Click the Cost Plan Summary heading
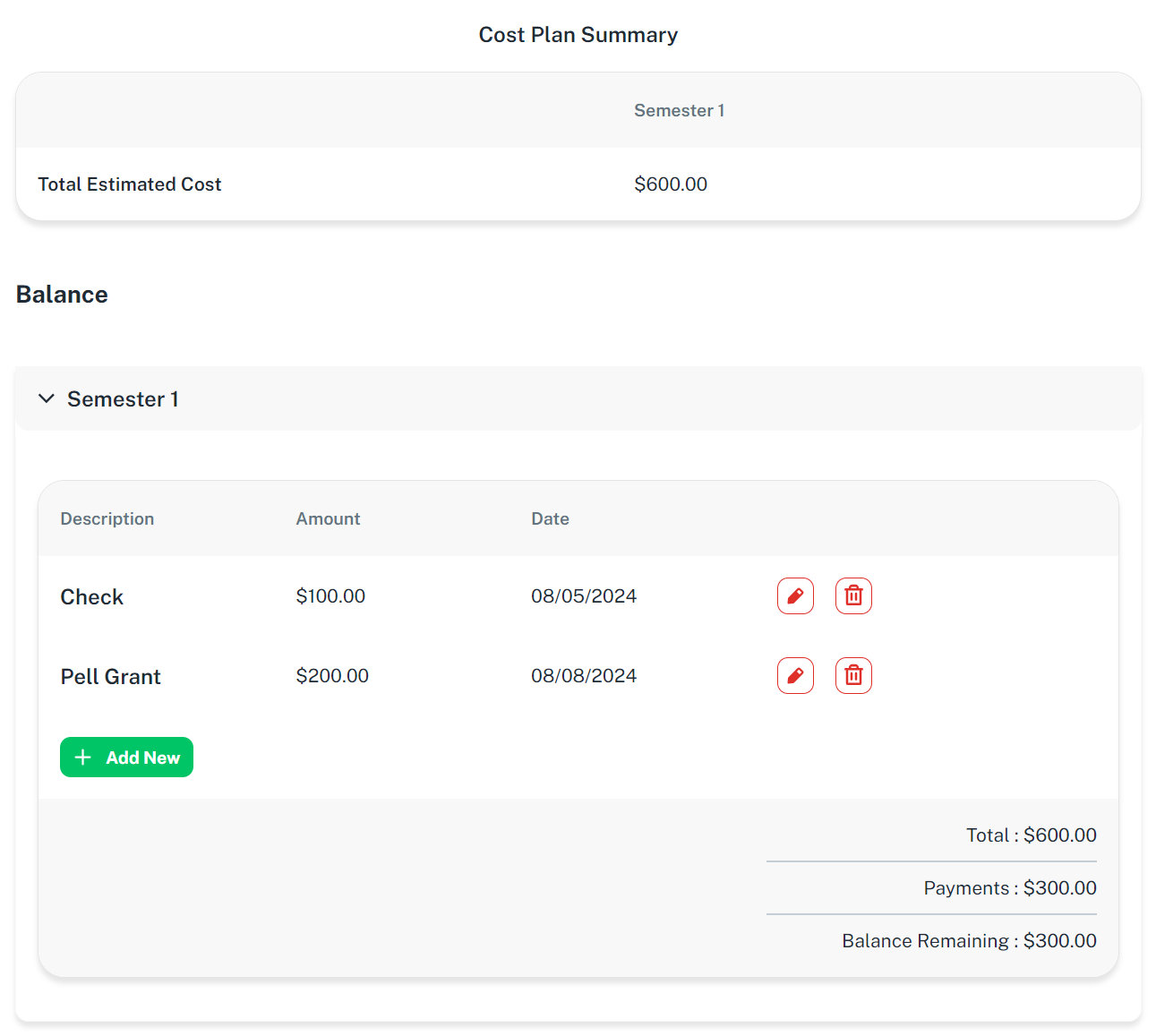Image resolution: width=1156 pixels, height=1036 pixels. tap(578, 35)
